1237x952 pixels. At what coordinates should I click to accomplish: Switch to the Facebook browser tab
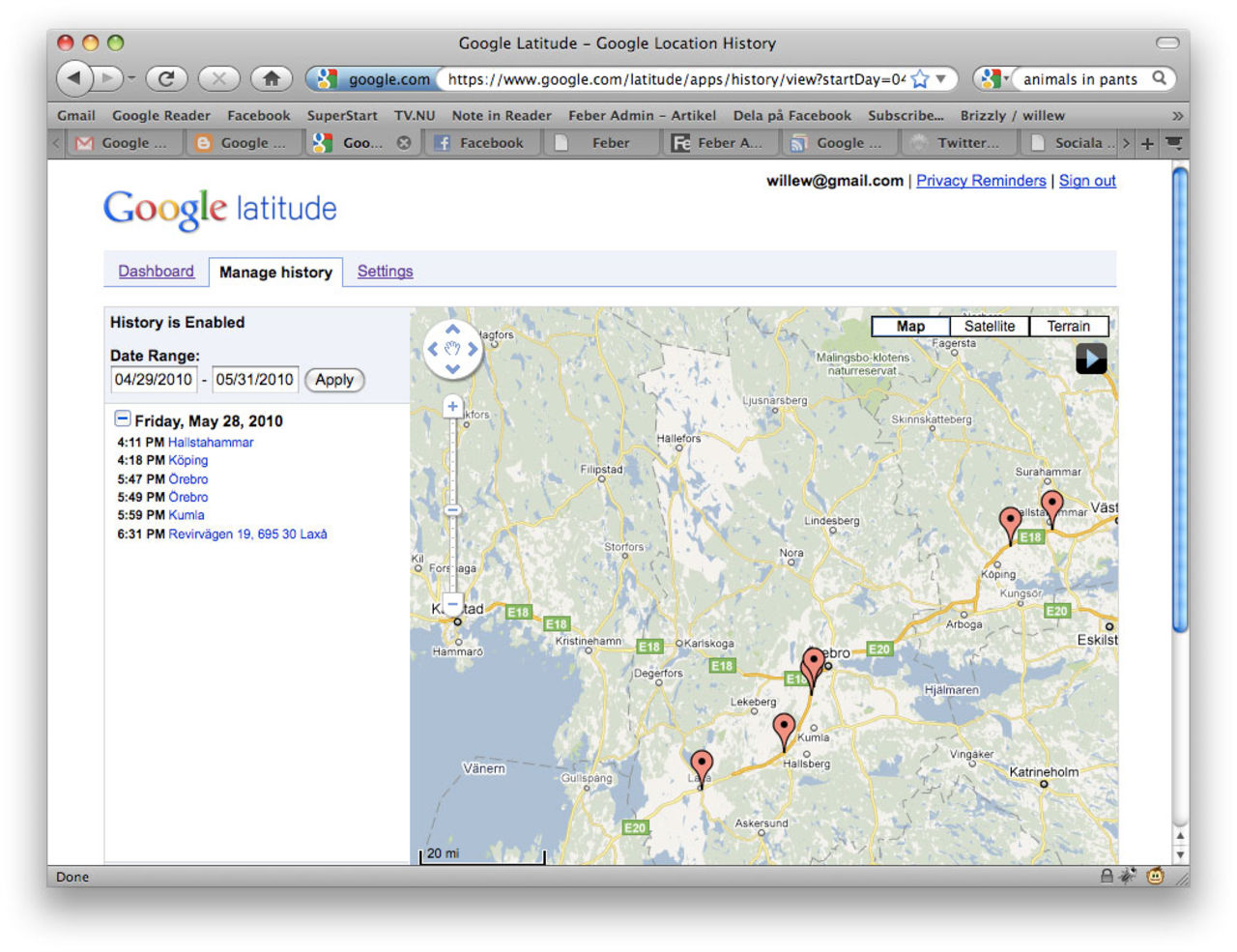pos(481,142)
